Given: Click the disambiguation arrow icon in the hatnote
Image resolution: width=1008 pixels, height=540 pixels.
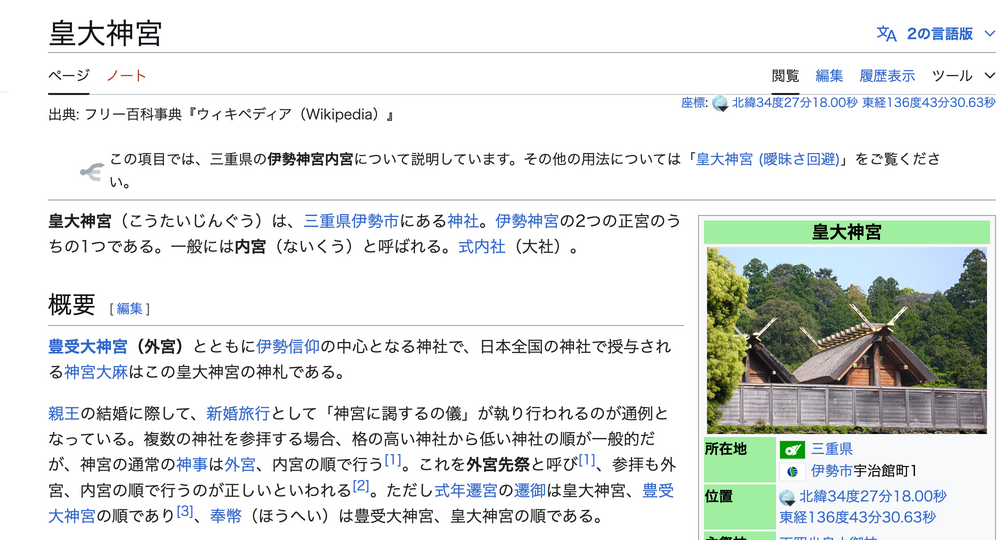Looking at the screenshot, I should coord(92,172).
